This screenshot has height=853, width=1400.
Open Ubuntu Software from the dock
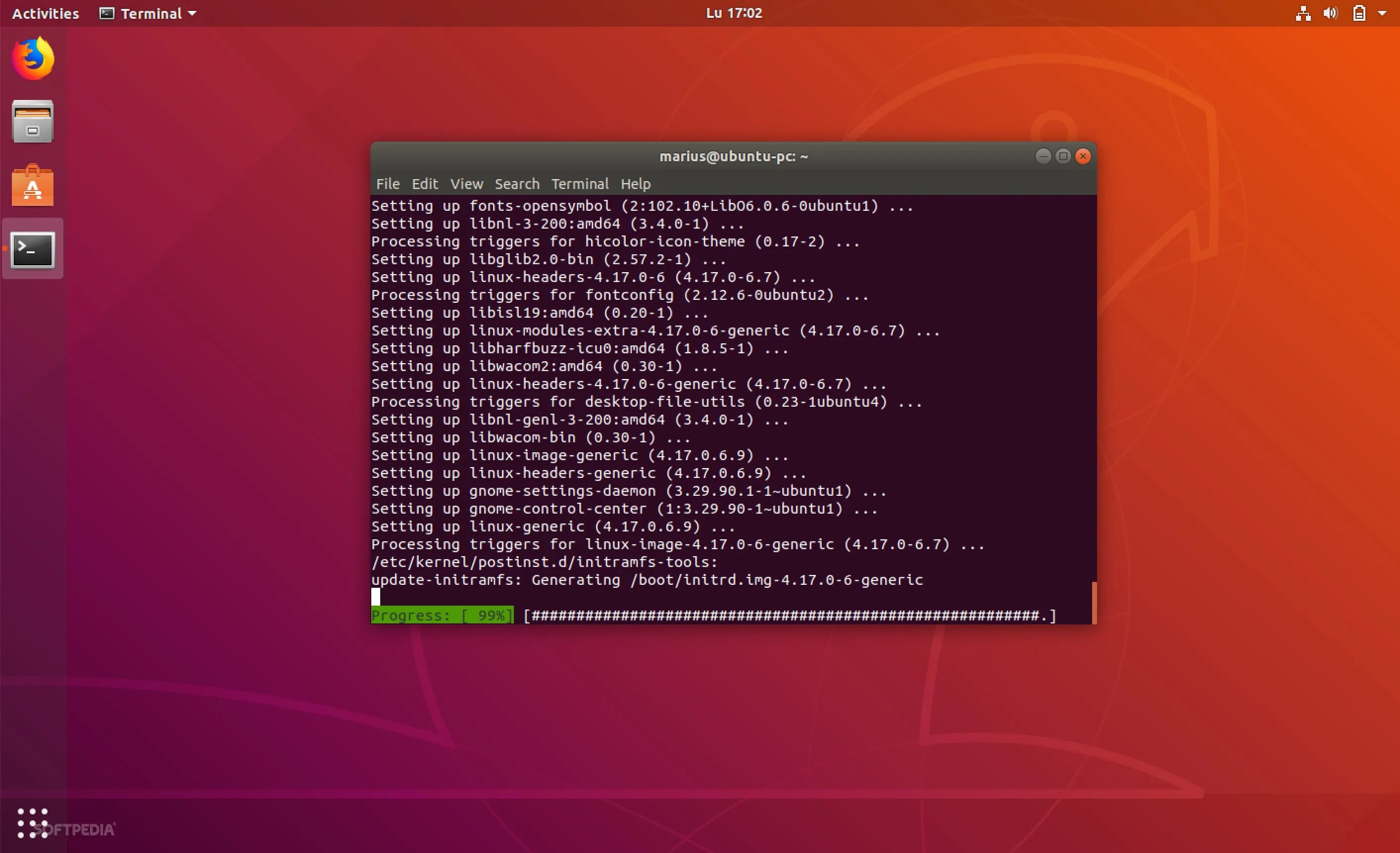(x=33, y=186)
